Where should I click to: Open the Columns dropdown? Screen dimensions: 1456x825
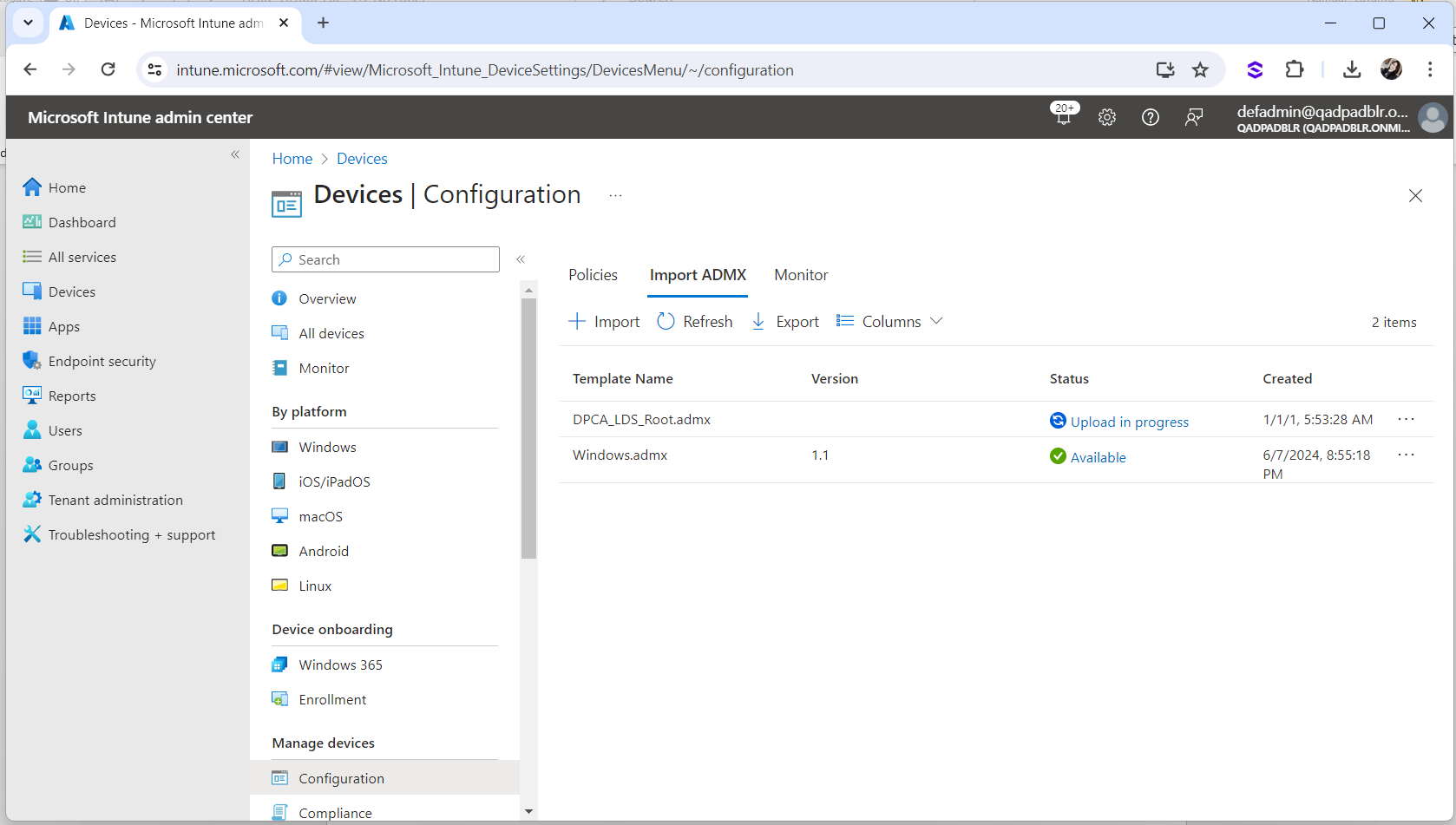pos(889,322)
